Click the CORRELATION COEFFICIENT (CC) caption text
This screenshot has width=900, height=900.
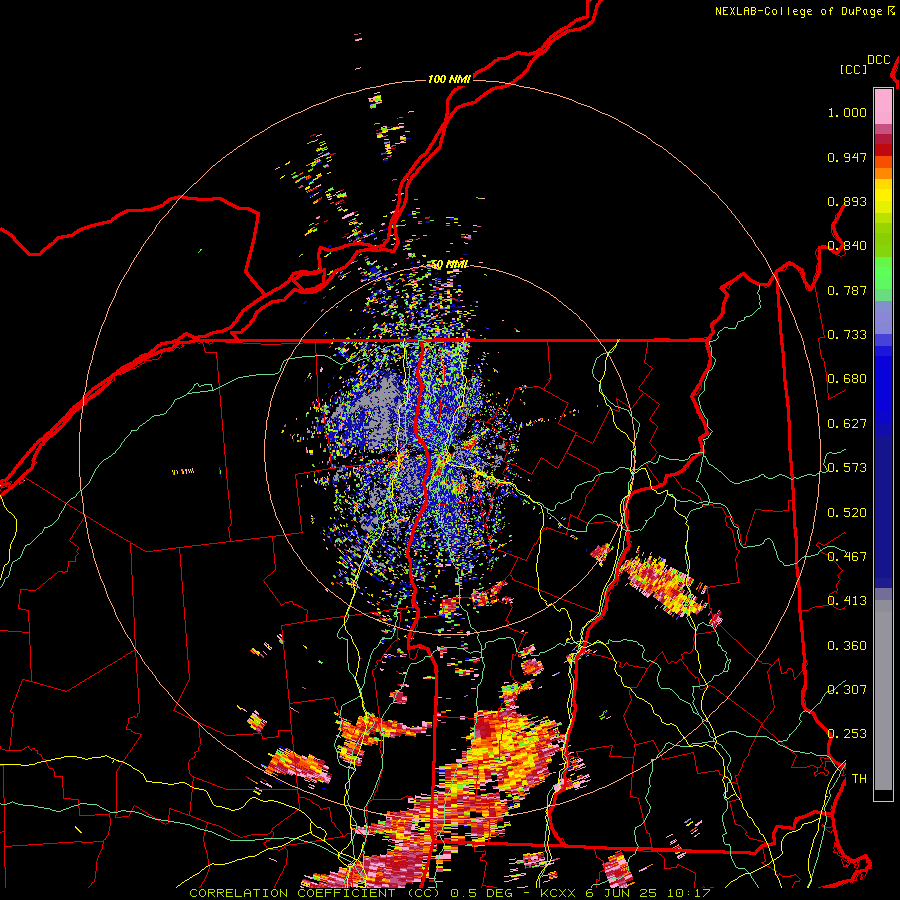315,893
